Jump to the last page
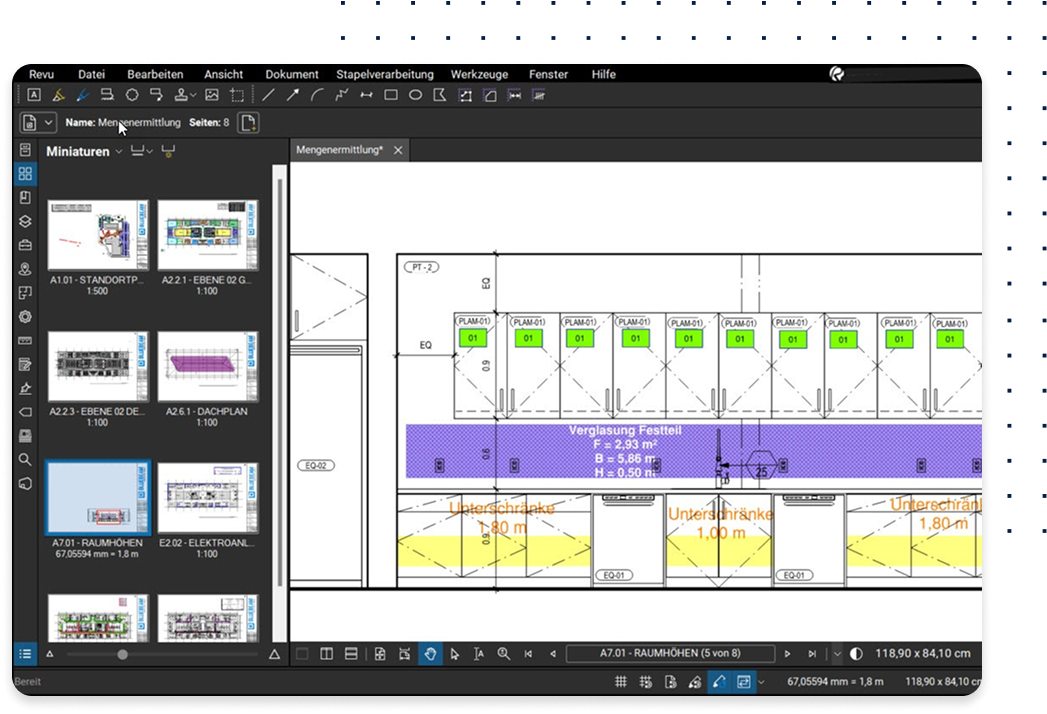This screenshot has height=714, width=1047. point(812,654)
